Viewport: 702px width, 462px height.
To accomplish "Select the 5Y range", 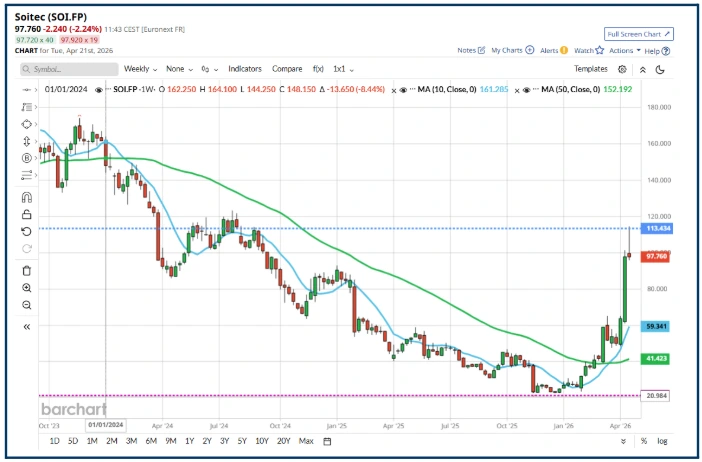I will click(x=242, y=441).
